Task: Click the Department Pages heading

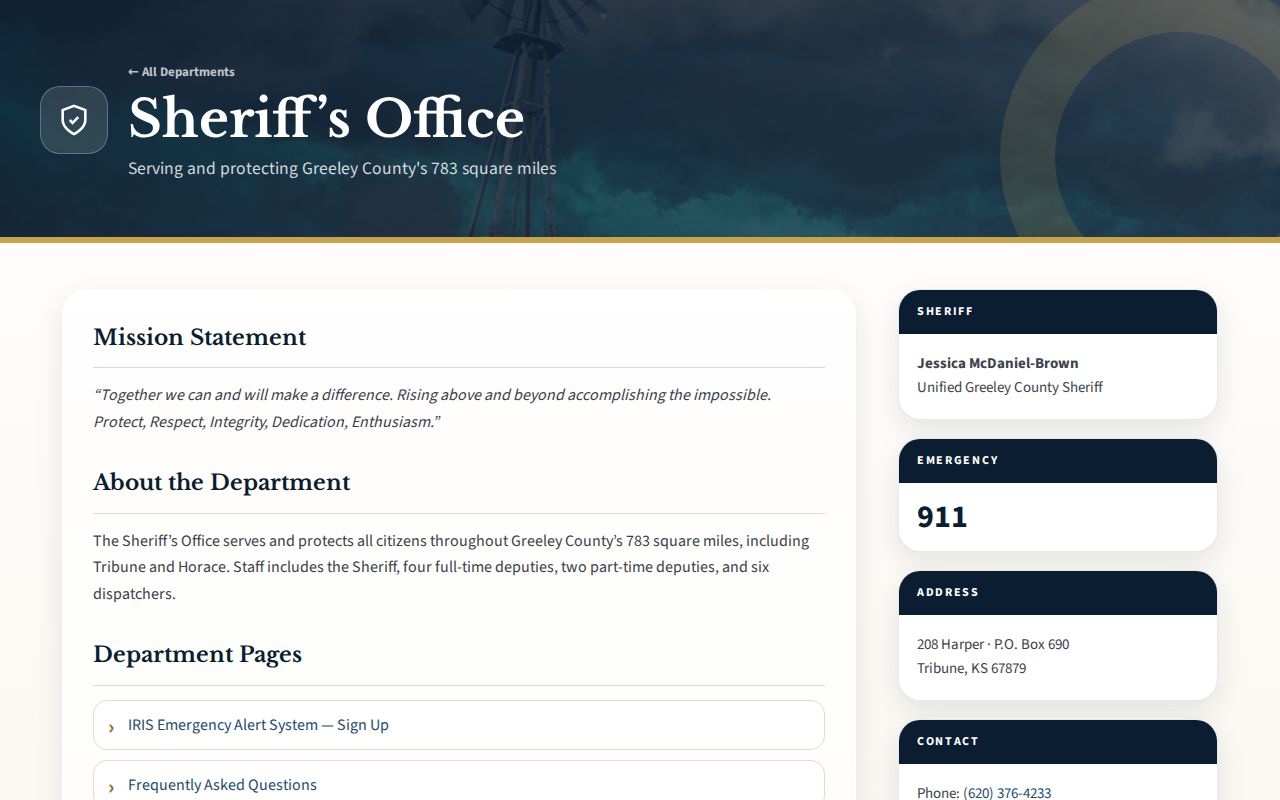Action: click(x=198, y=654)
